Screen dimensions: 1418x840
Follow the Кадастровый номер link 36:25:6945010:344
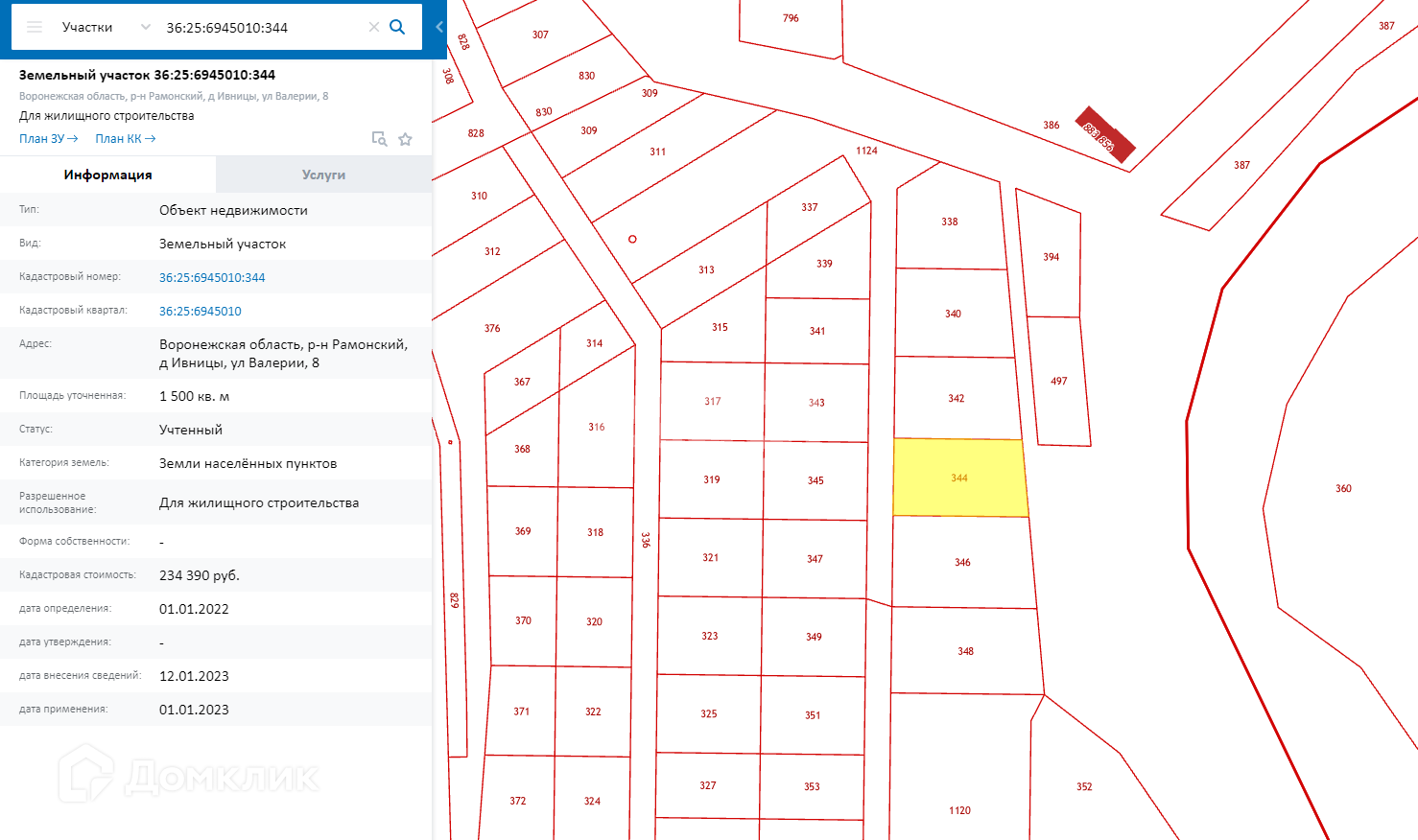[x=212, y=277]
